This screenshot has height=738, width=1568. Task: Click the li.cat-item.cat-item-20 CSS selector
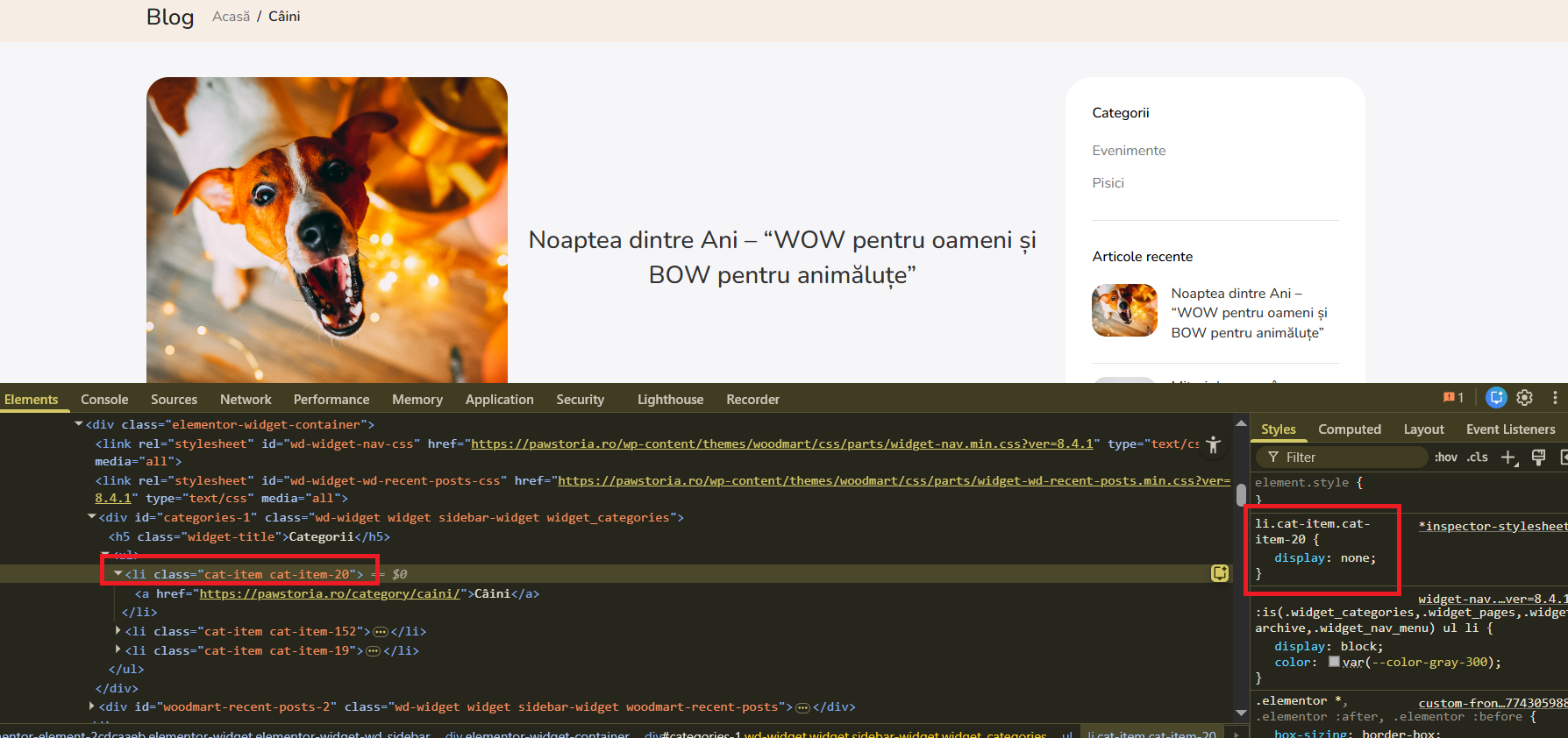tap(1312, 531)
